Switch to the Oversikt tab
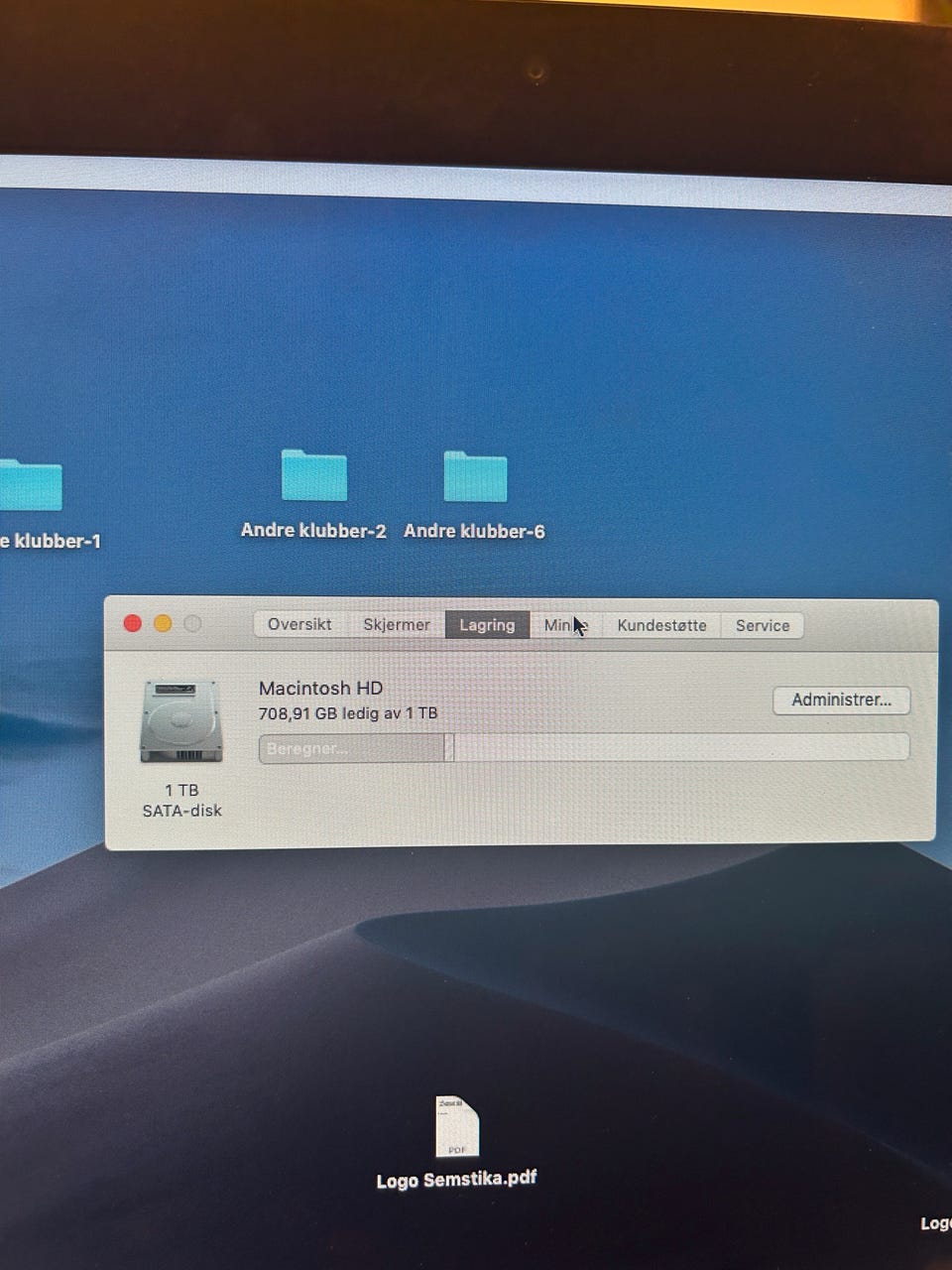952x1270 pixels. [x=299, y=624]
